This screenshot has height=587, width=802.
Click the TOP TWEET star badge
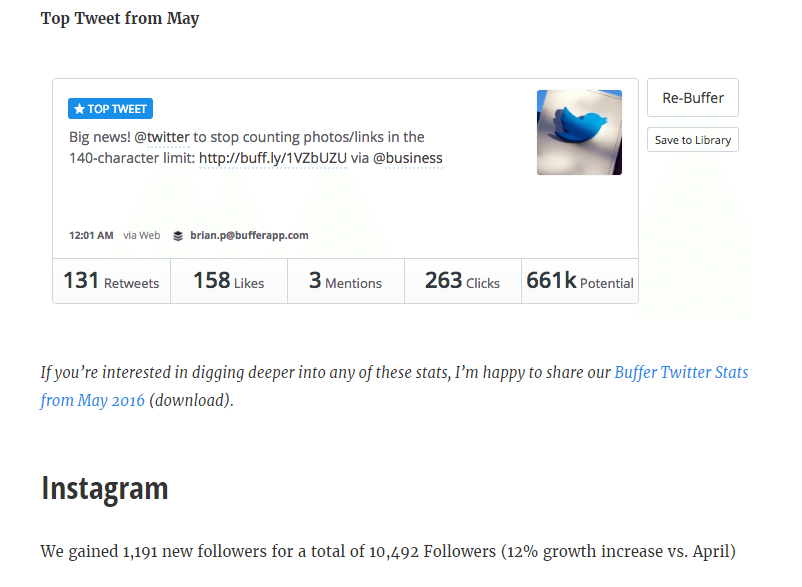click(x=110, y=108)
